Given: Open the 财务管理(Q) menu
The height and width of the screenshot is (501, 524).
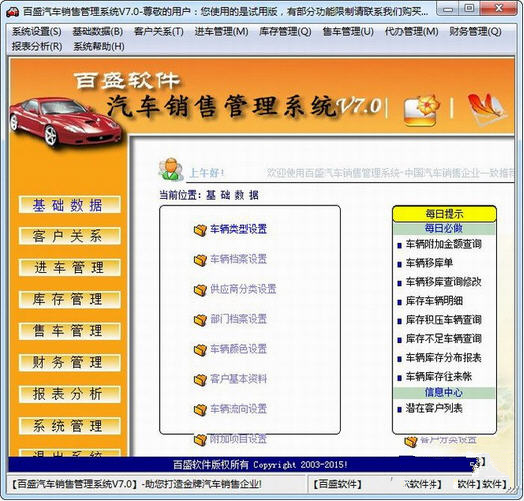Looking at the screenshot, I should 475,32.
